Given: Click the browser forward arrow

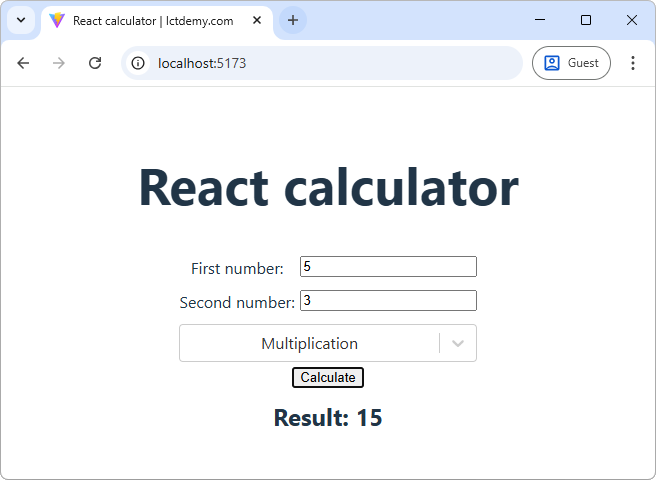Looking at the screenshot, I should click(x=59, y=63).
